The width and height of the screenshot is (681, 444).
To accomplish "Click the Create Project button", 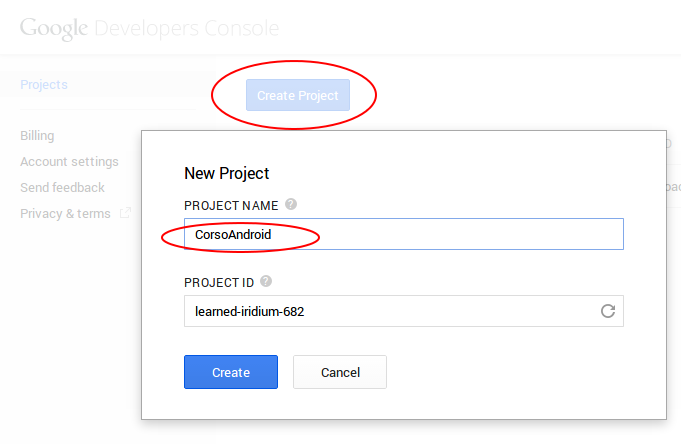I will 298,95.
